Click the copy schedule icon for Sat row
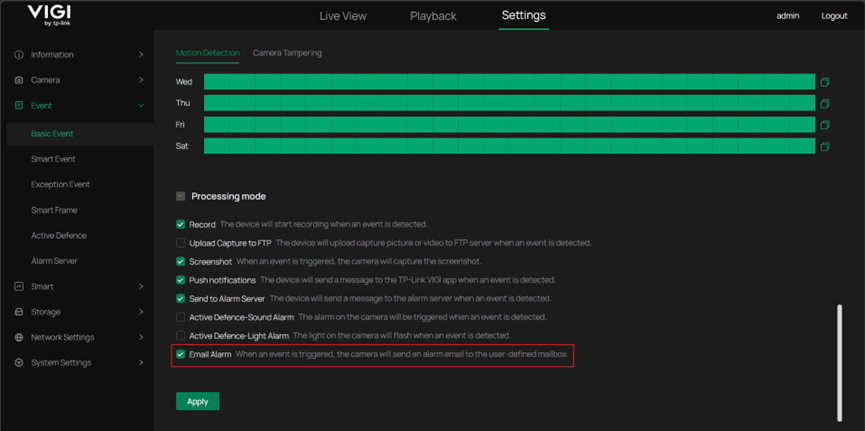Viewport: 865px width, 431px height. pyautogui.click(x=825, y=147)
